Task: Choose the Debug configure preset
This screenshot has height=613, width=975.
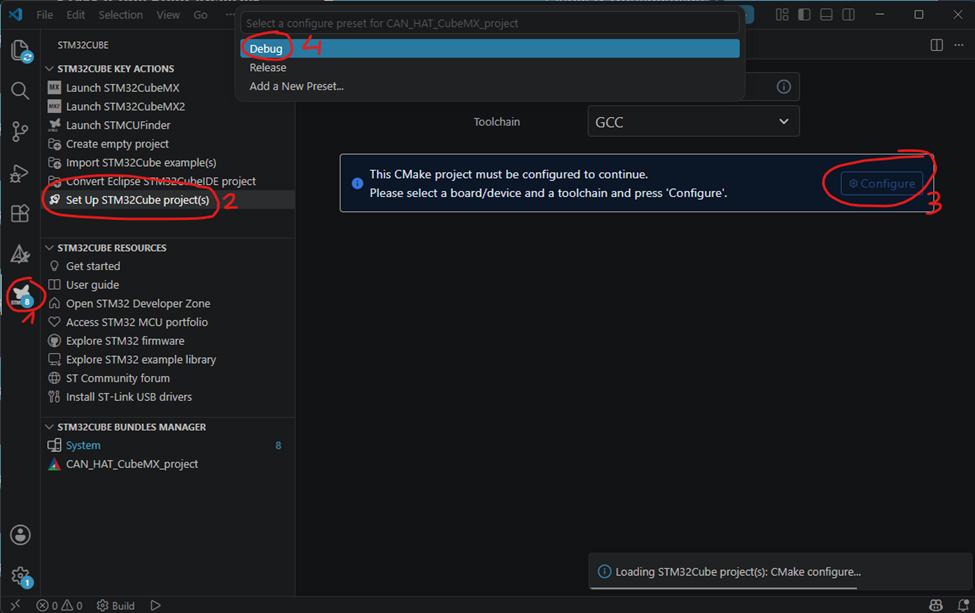Action: (490, 48)
